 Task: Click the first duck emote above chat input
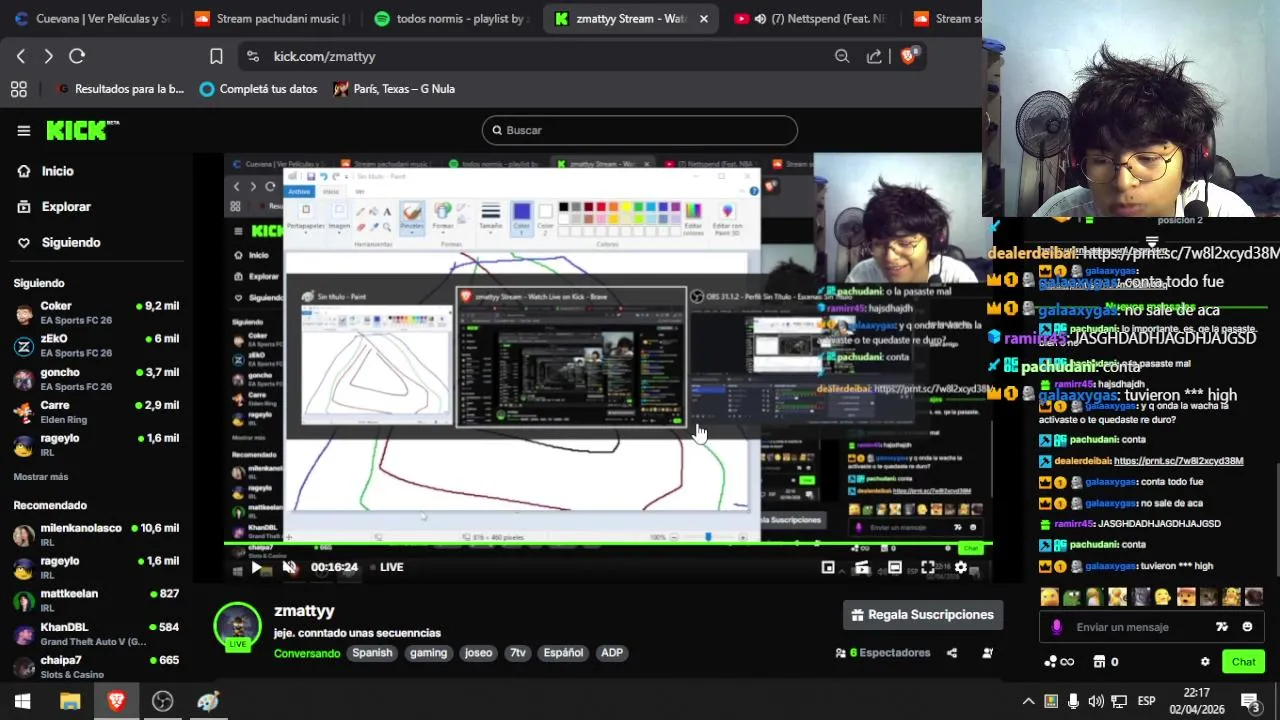(1049, 597)
